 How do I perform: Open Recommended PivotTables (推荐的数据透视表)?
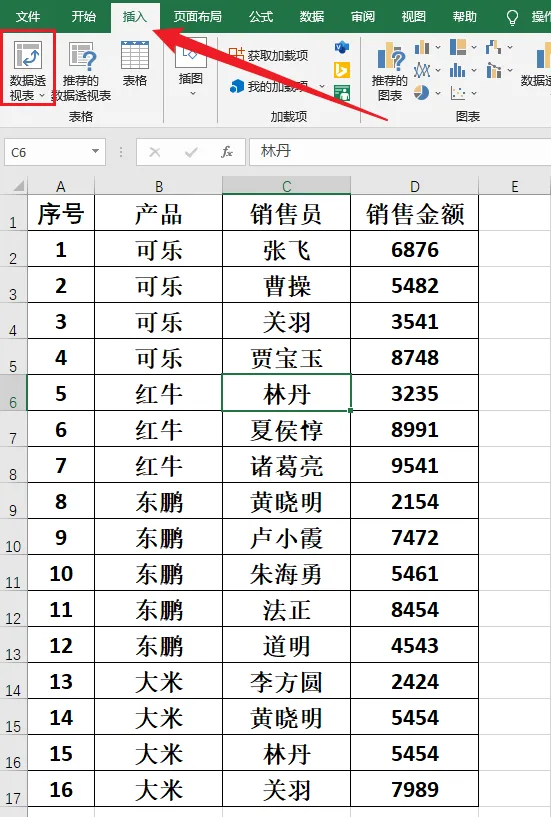pyautogui.click(x=82, y=72)
